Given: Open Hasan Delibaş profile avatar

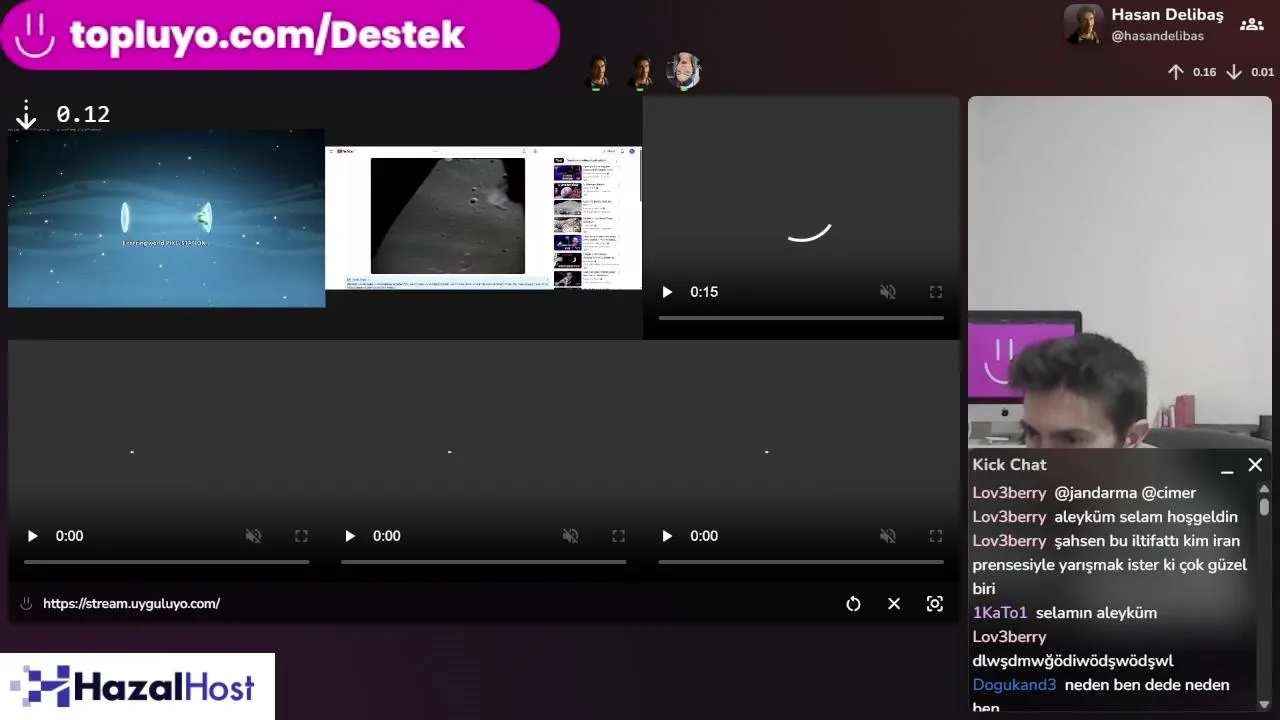Looking at the screenshot, I should click(x=1083, y=24).
